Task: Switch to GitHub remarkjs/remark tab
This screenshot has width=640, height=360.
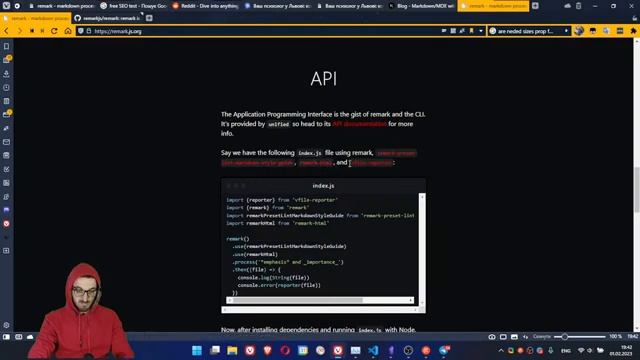Action: pyautogui.click(x=107, y=18)
